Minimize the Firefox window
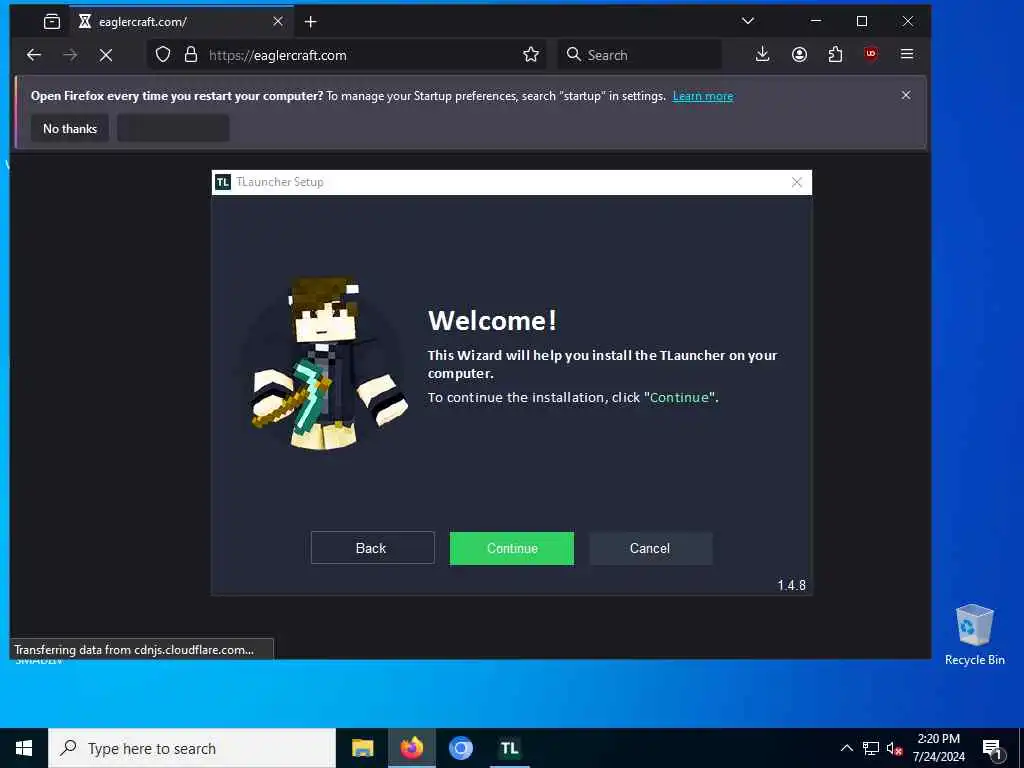Screen dimensions: 1024x768 coord(816,21)
